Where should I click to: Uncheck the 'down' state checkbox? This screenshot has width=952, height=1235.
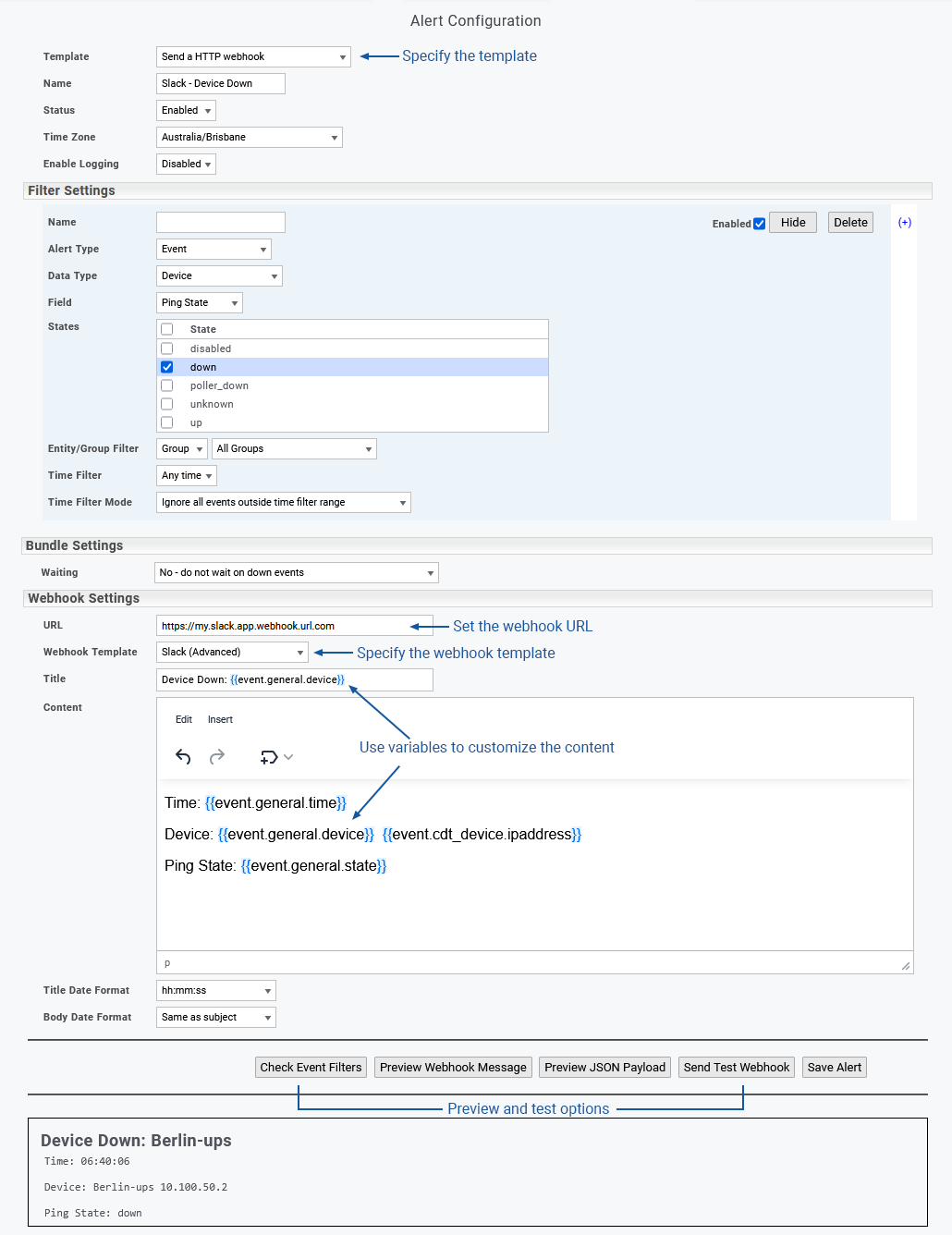pos(167,367)
